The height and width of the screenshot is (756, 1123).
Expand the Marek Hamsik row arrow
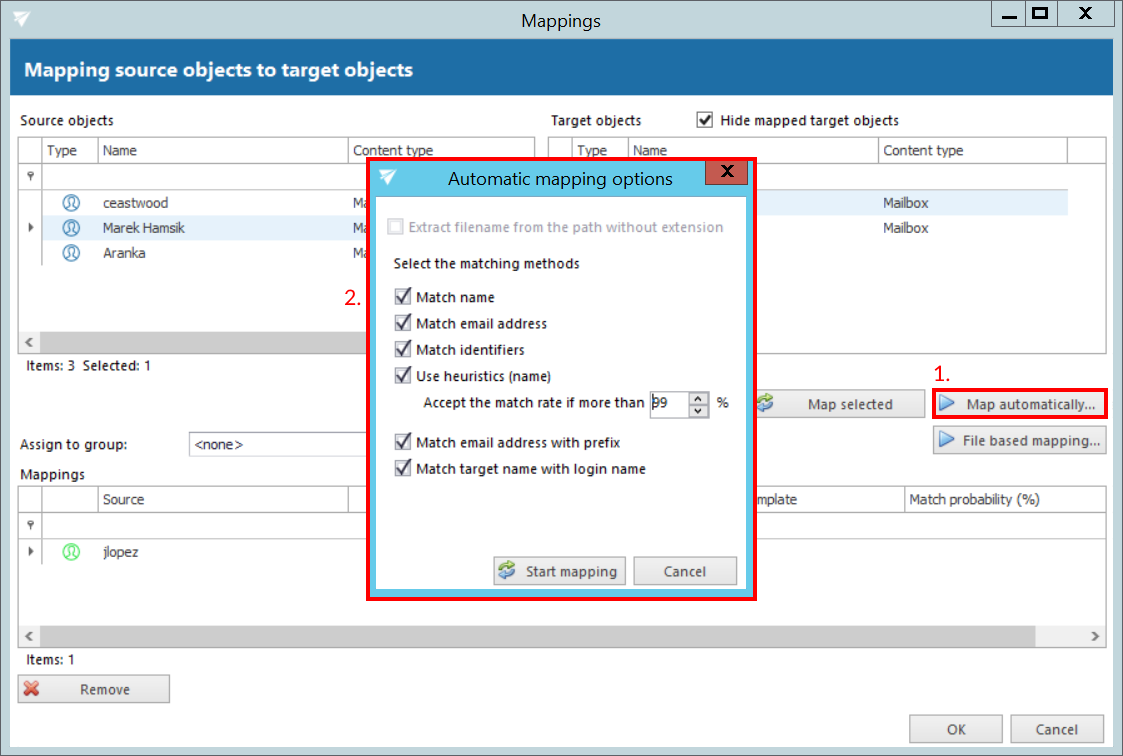[30, 228]
